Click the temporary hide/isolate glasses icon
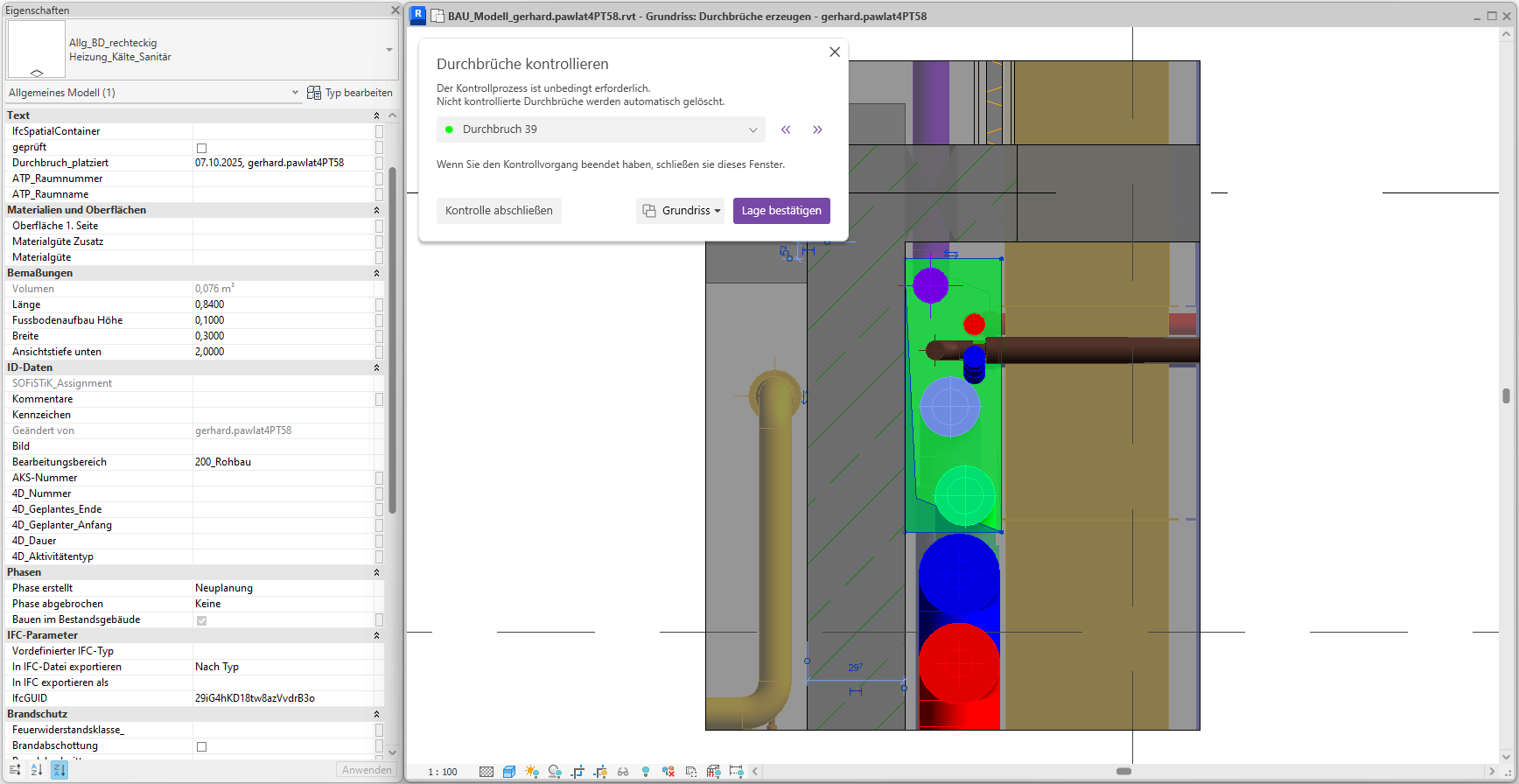 point(623,772)
